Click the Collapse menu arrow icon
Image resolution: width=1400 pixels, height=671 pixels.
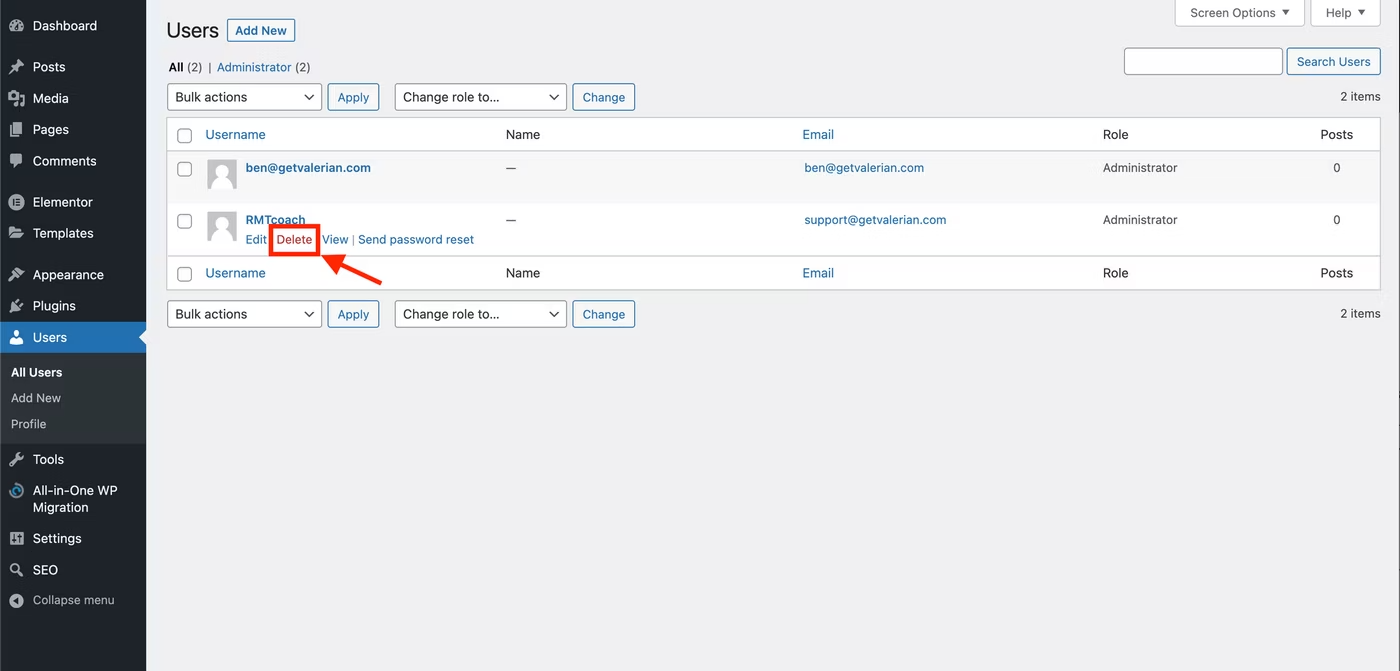16,601
